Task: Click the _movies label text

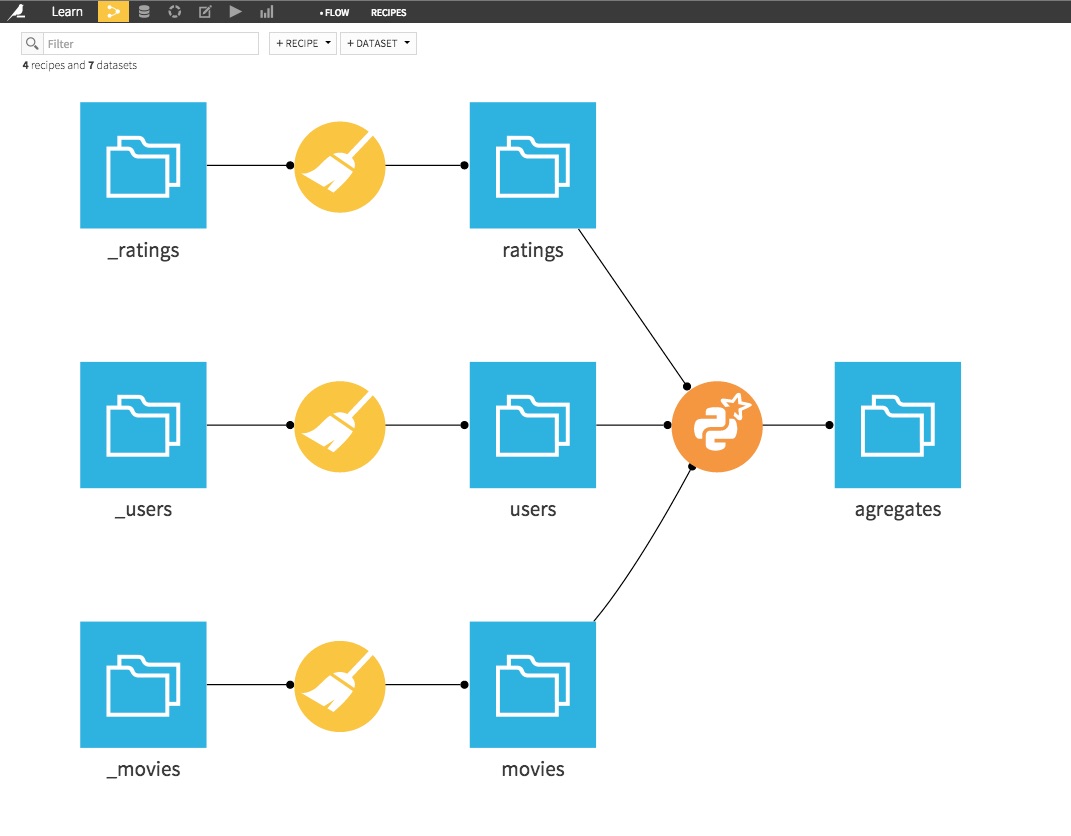Action: [x=143, y=769]
